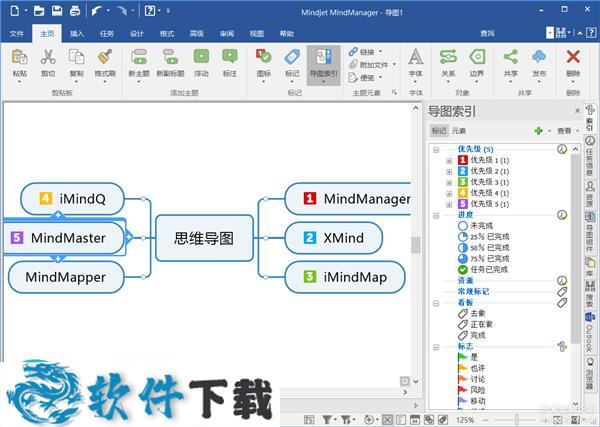Open the 文件 file menu

(16, 34)
